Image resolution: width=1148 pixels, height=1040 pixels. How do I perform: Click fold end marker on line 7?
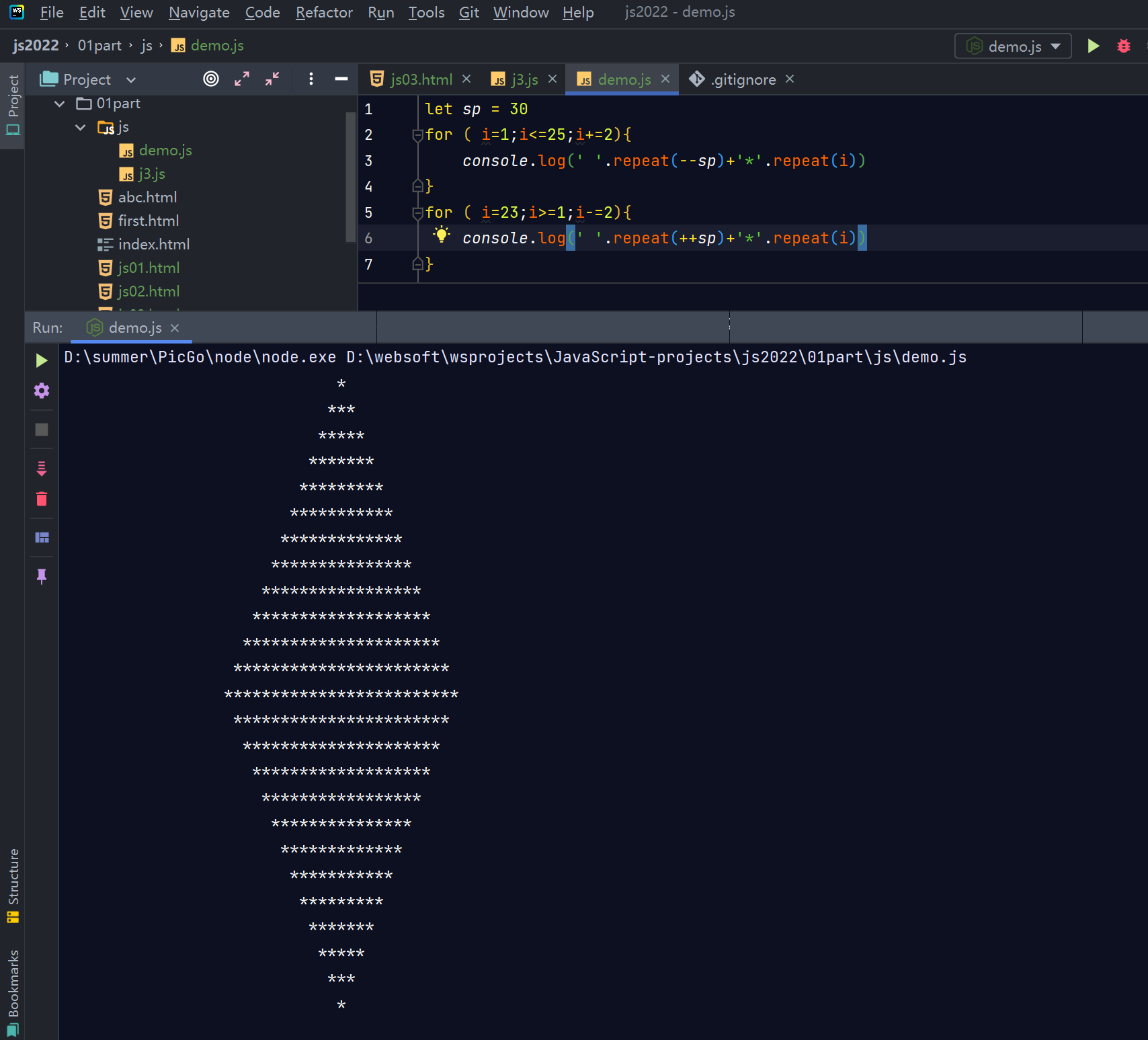[417, 264]
